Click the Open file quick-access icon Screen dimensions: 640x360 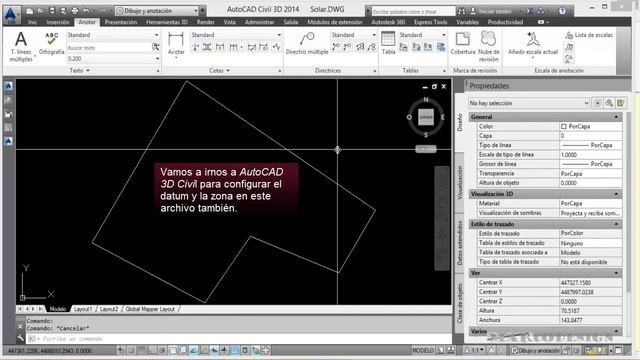coord(40,11)
